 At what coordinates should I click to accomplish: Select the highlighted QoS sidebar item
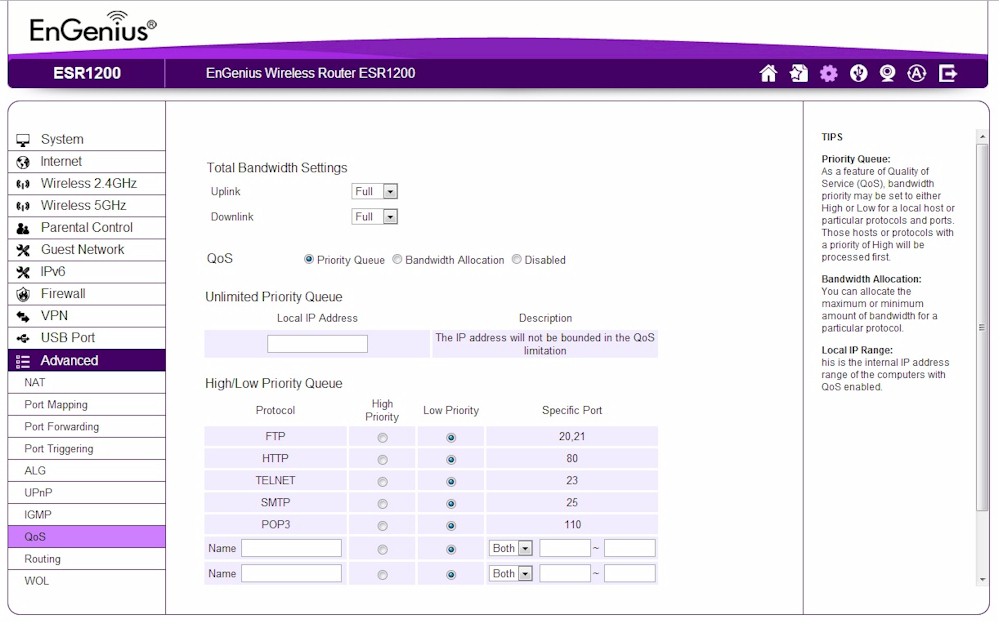(87, 537)
